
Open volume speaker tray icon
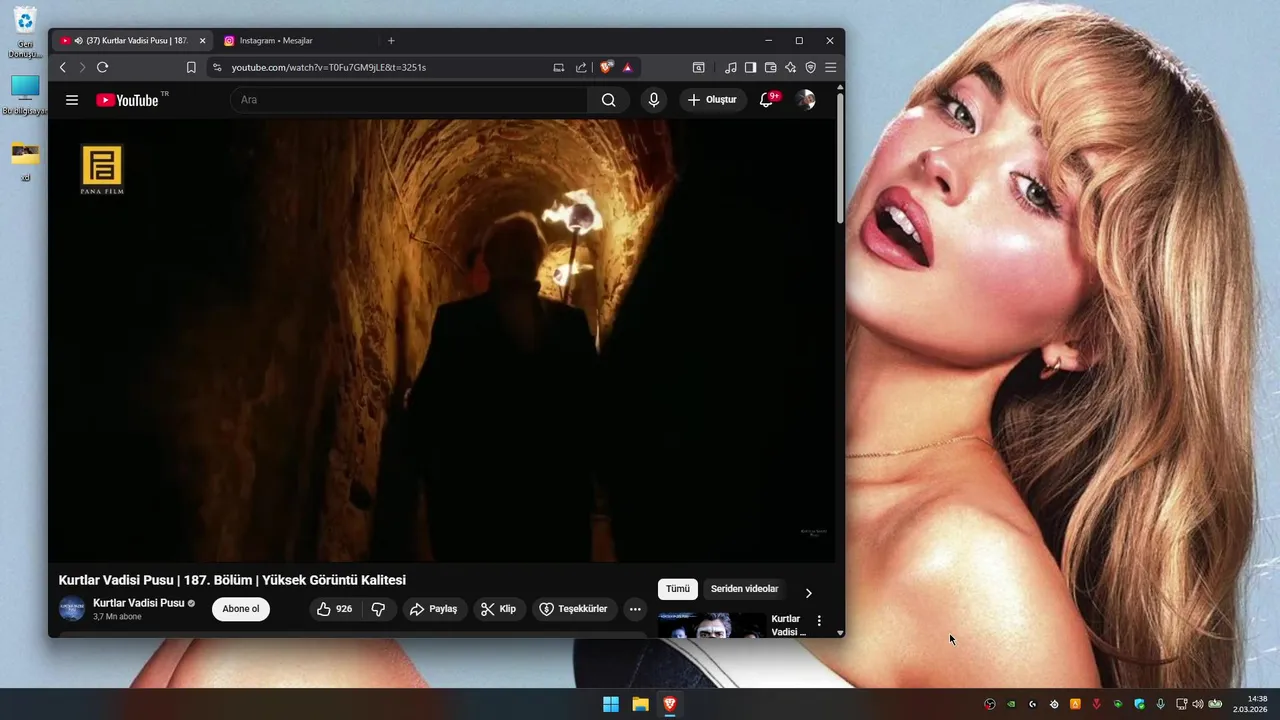[x=1198, y=704]
